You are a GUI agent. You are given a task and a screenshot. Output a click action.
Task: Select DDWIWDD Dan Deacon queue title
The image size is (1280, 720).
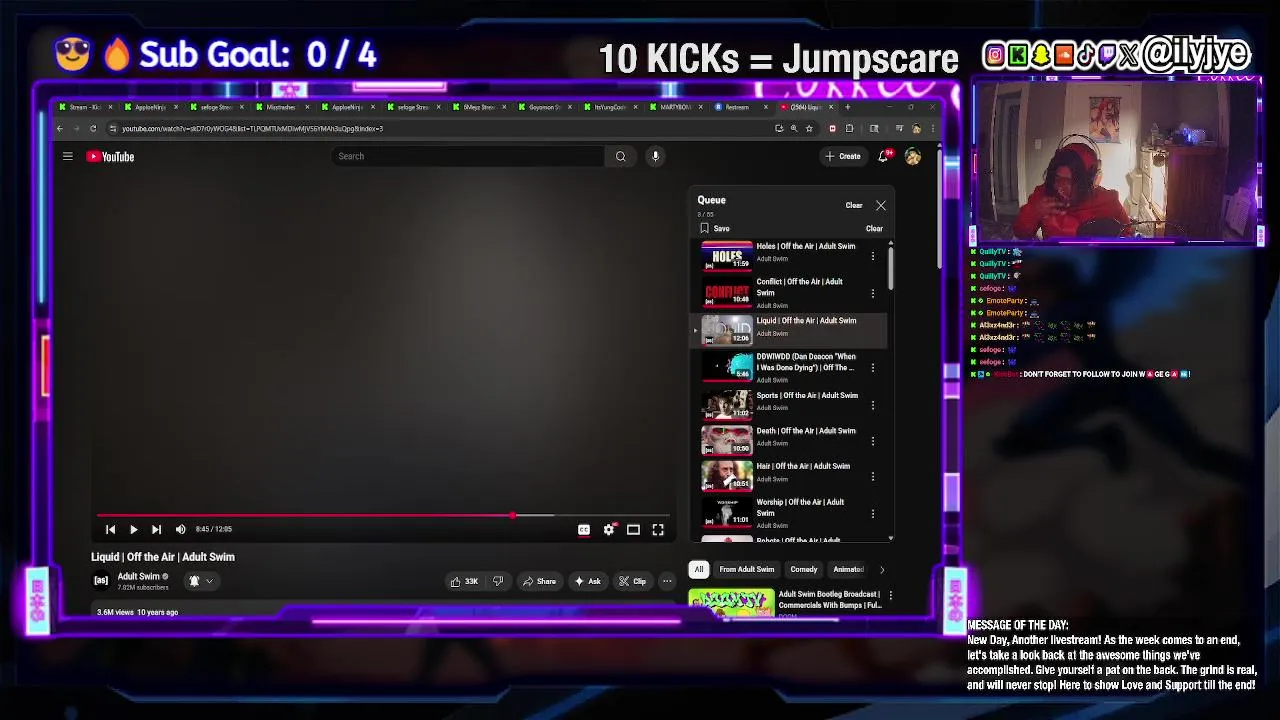click(x=806, y=362)
